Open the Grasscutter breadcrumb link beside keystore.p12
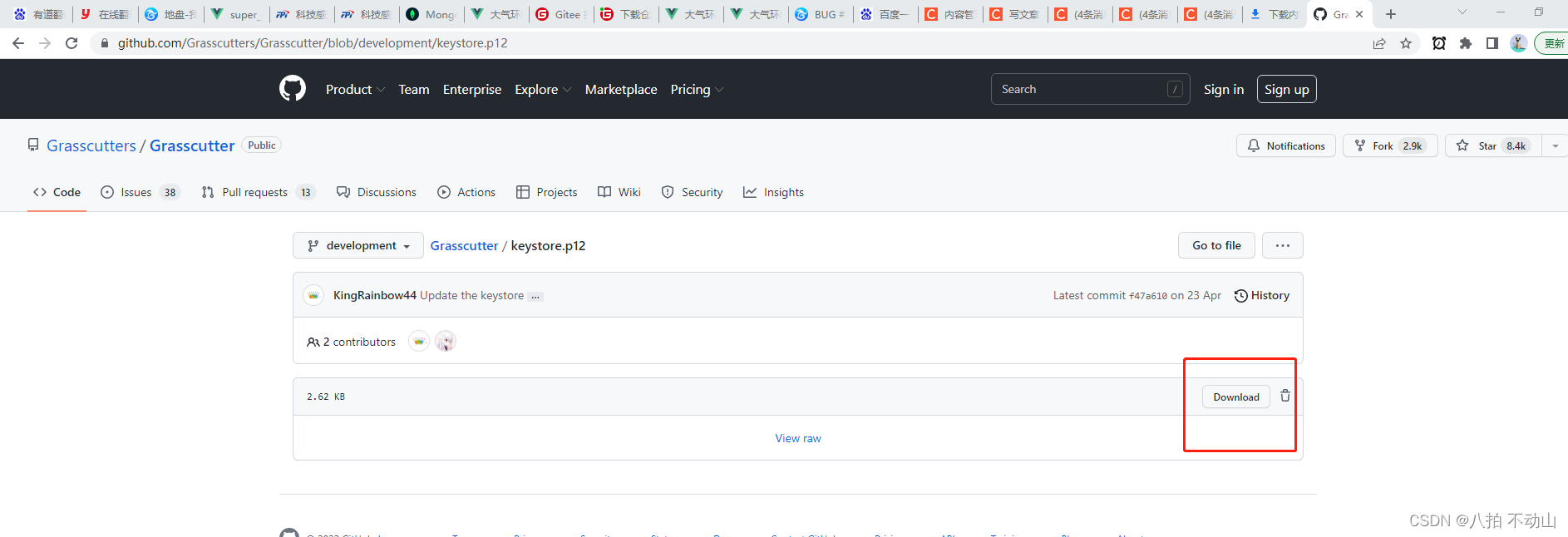Viewport: 1568px width, 537px height. click(x=464, y=245)
